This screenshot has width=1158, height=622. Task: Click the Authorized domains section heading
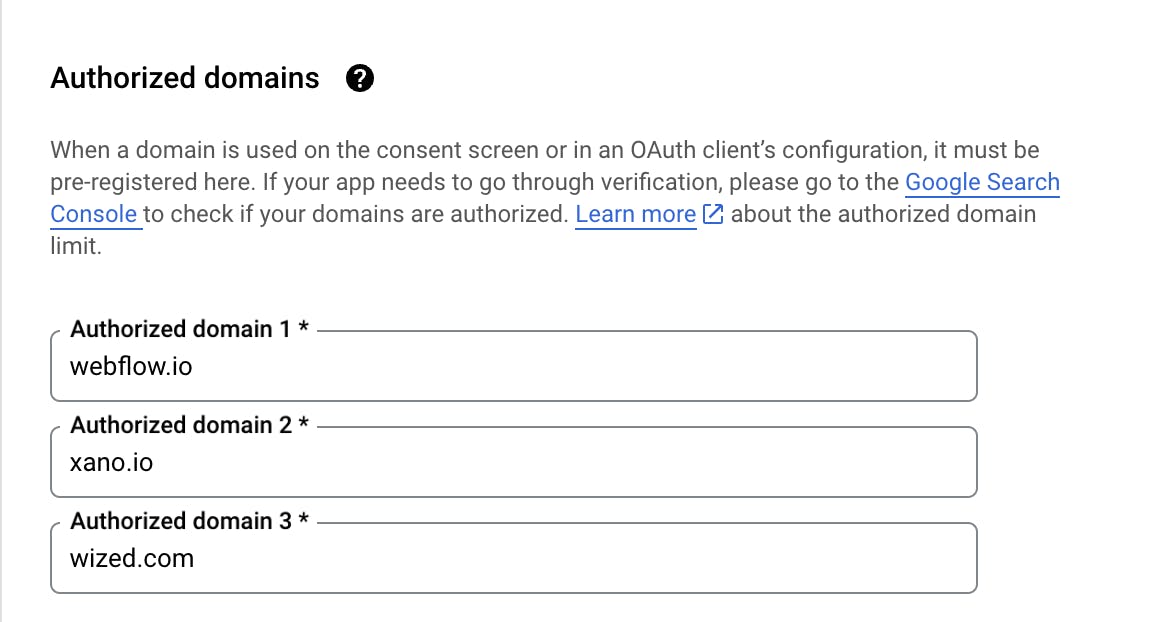[x=185, y=78]
